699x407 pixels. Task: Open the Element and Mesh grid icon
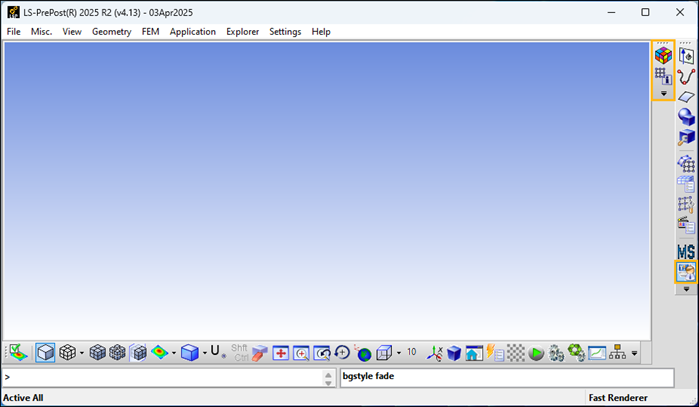687,164
